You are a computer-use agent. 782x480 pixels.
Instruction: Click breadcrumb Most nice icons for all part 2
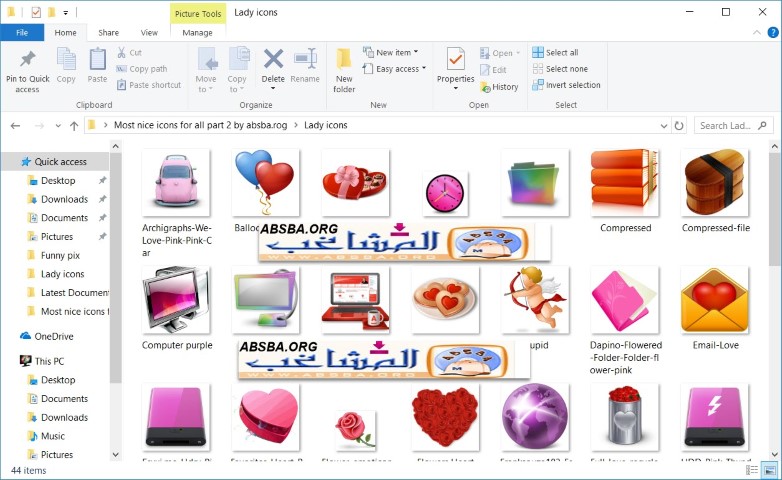point(200,125)
